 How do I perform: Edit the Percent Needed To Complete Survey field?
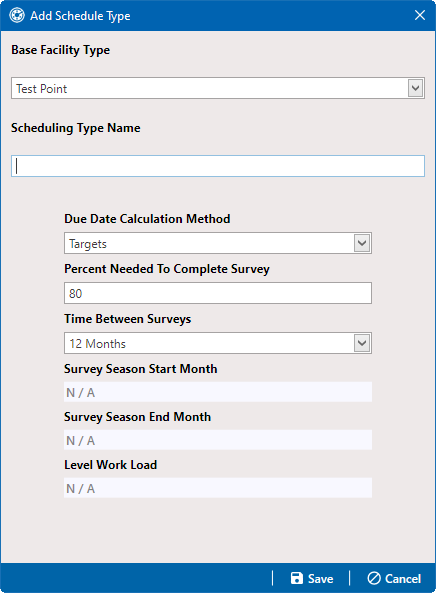click(218, 293)
